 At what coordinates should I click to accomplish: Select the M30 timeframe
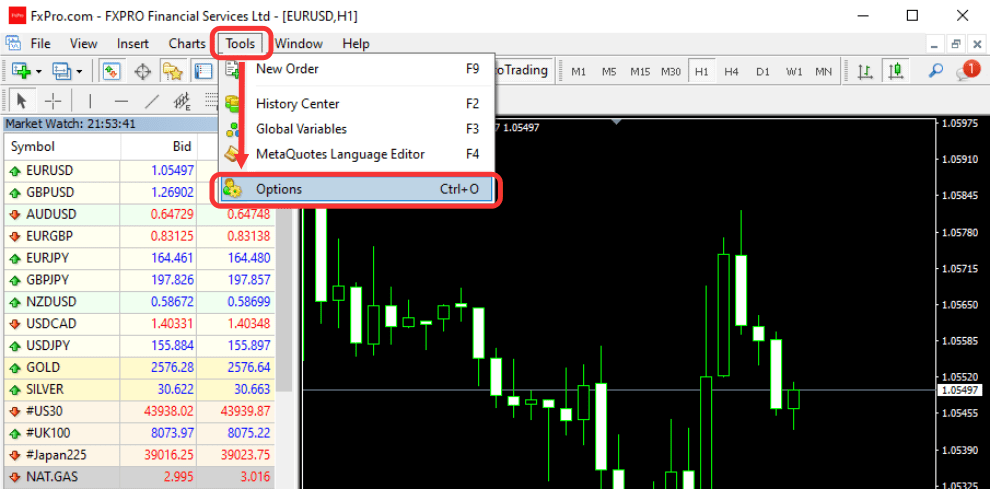[671, 71]
